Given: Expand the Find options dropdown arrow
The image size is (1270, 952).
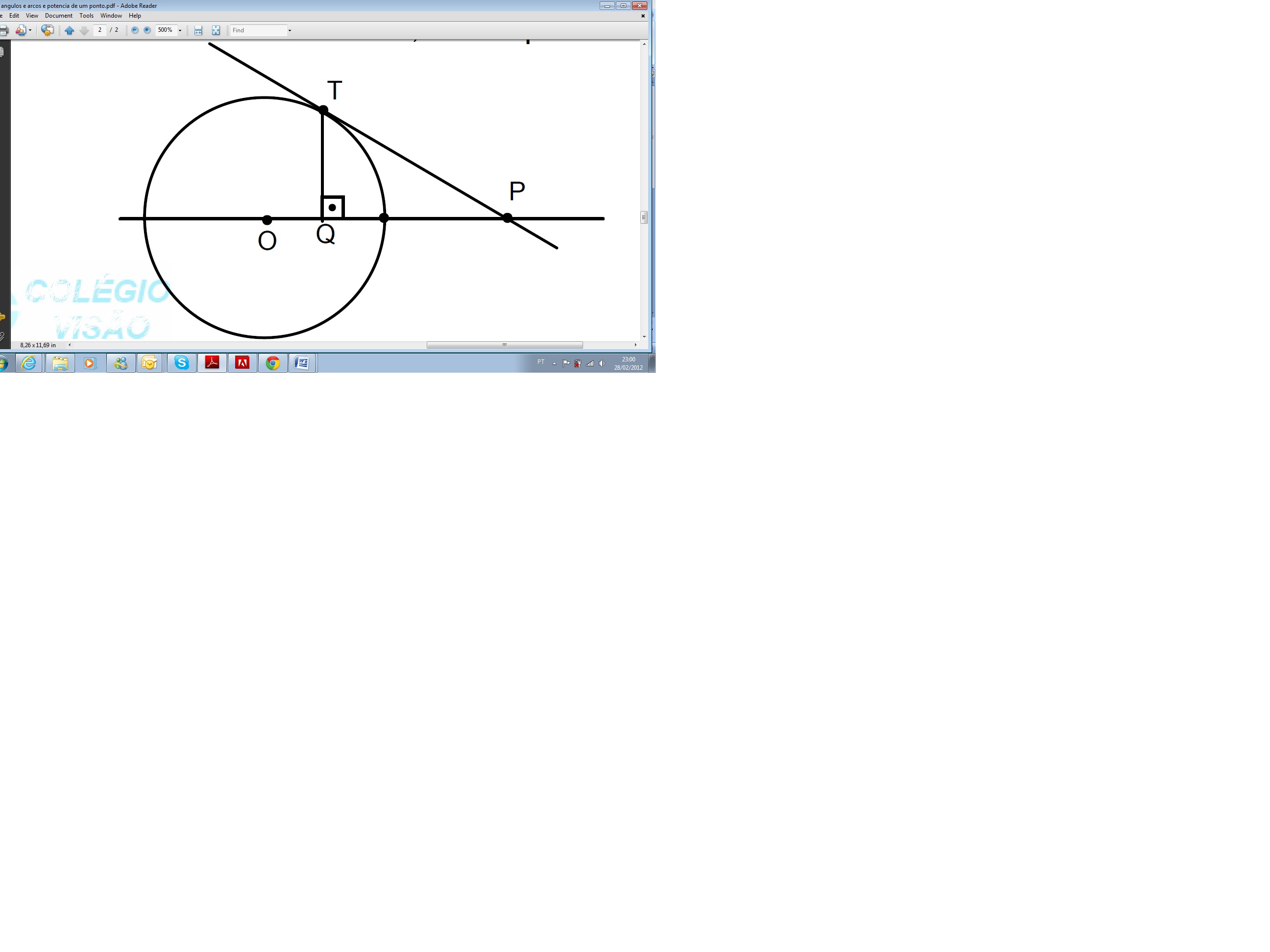Looking at the screenshot, I should pos(290,30).
